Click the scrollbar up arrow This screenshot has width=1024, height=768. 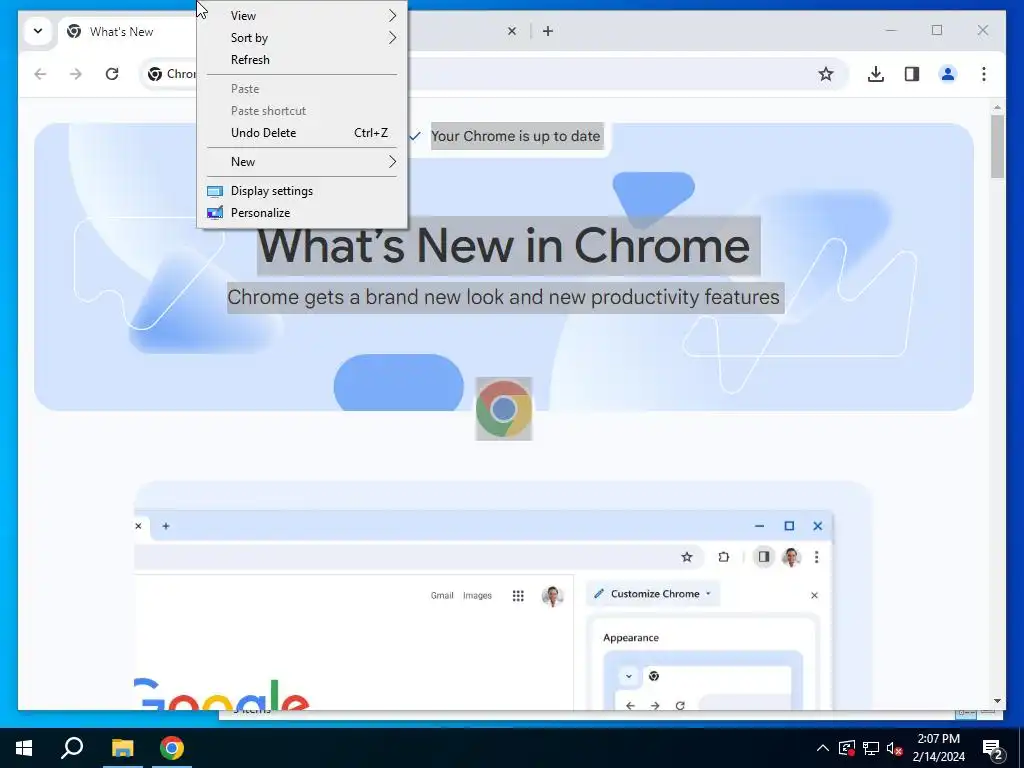point(997,107)
